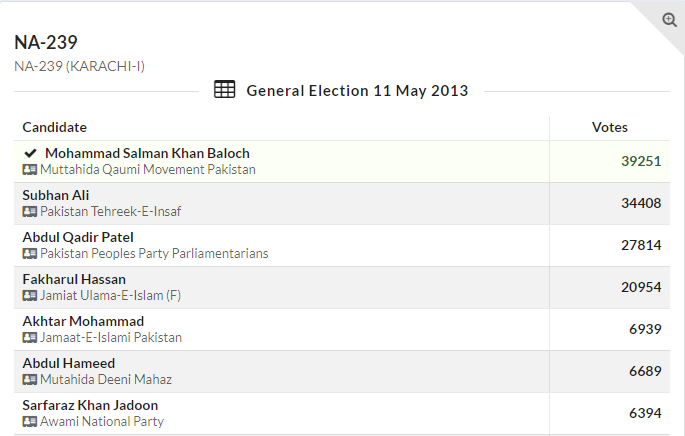The image size is (685, 436).
Task: Click party icon beside Pakistan Peoples Party Parliamentarians
Action: (x=30, y=254)
